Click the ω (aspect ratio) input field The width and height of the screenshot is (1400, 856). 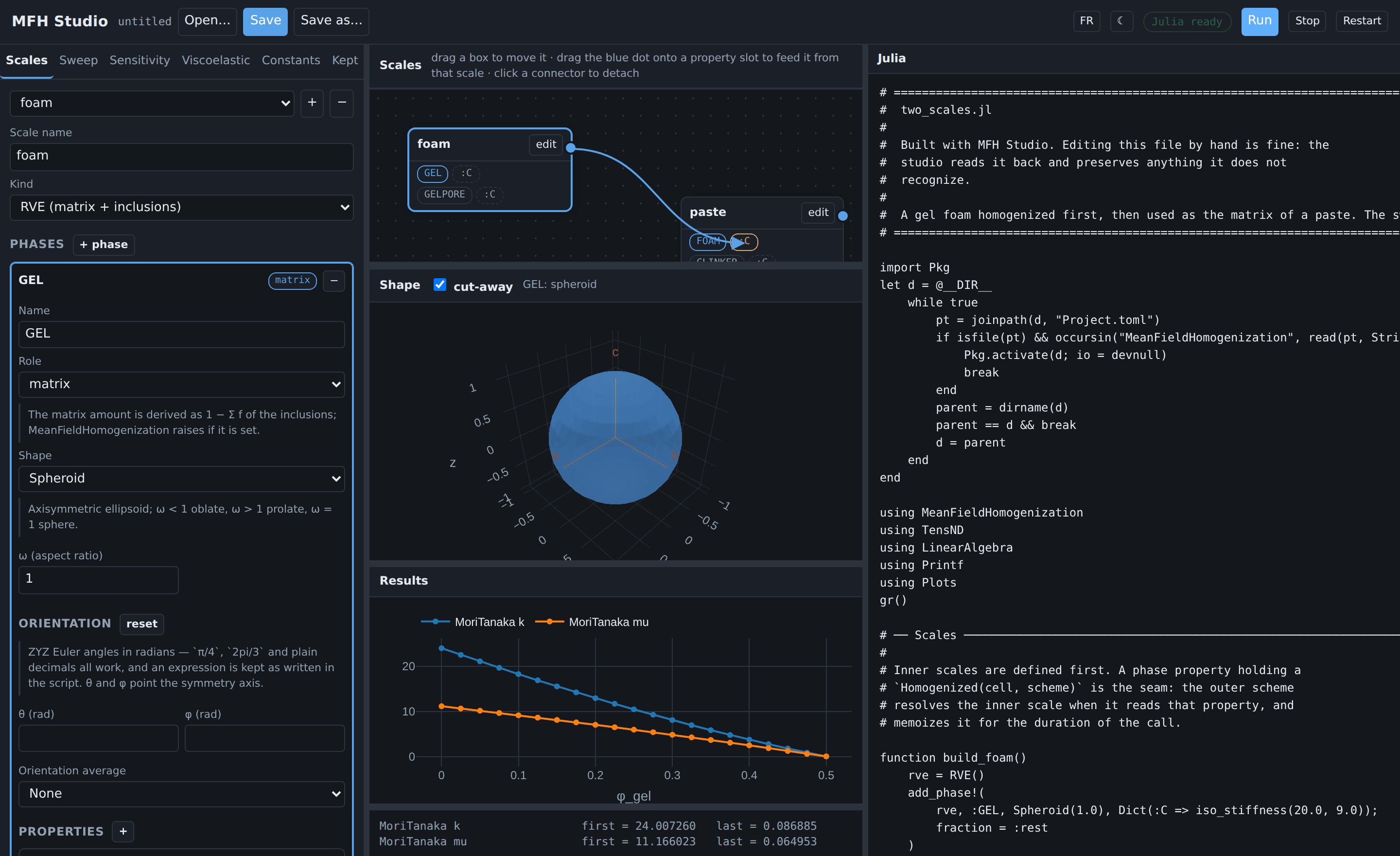point(98,579)
